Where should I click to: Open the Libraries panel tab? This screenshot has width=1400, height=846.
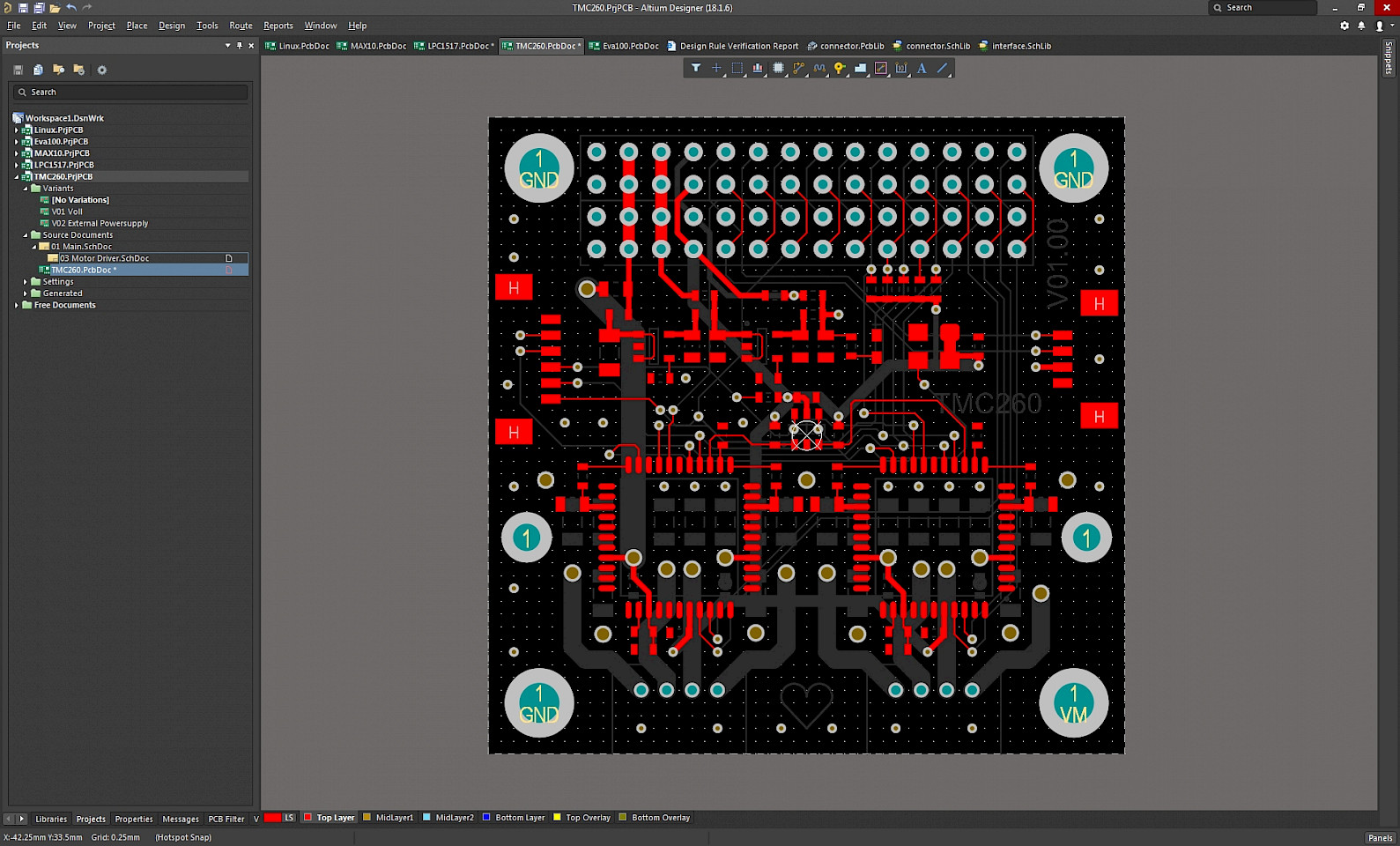click(x=51, y=819)
